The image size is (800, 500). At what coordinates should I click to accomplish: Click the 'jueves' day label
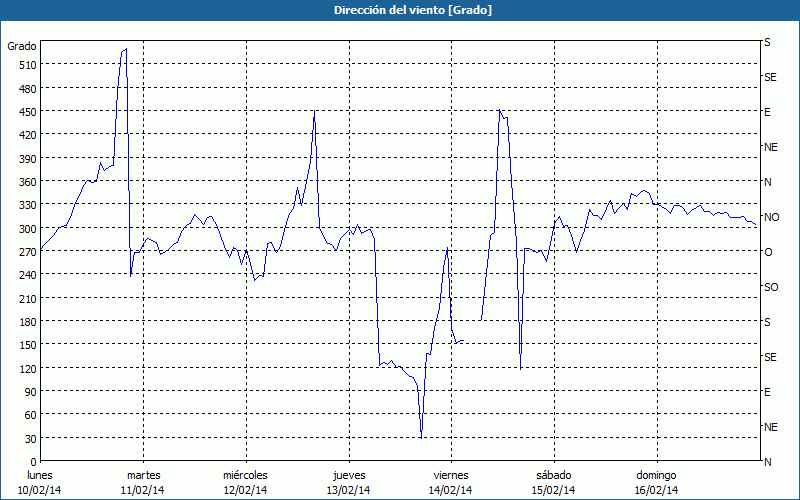pyautogui.click(x=348, y=475)
